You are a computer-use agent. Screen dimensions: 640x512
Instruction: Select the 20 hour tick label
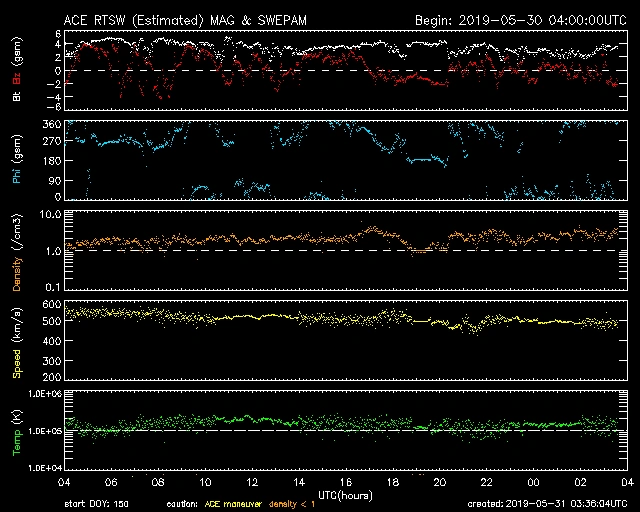tap(439, 482)
